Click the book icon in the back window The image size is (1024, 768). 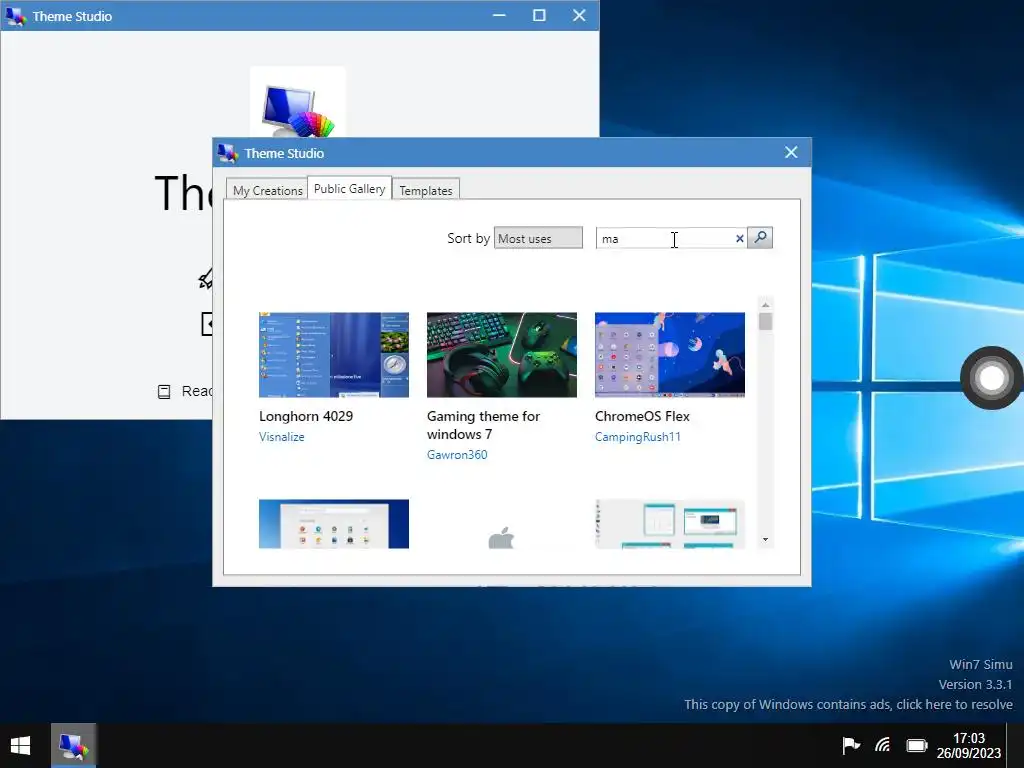pyautogui.click(x=164, y=391)
